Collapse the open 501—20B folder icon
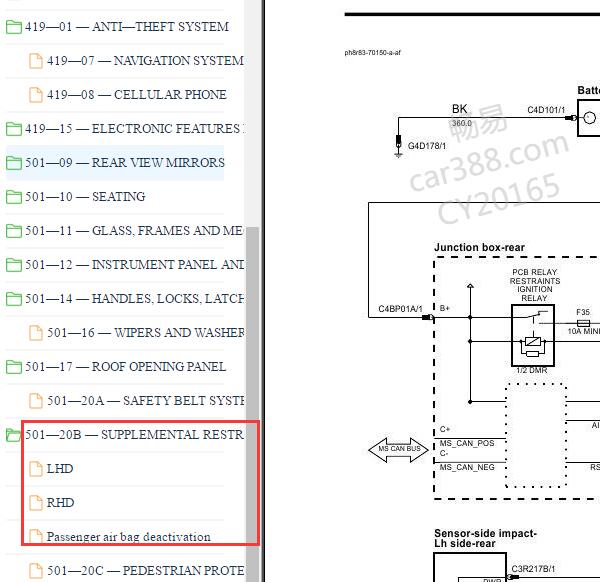The height and width of the screenshot is (582, 600). pyautogui.click(x=13, y=435)
